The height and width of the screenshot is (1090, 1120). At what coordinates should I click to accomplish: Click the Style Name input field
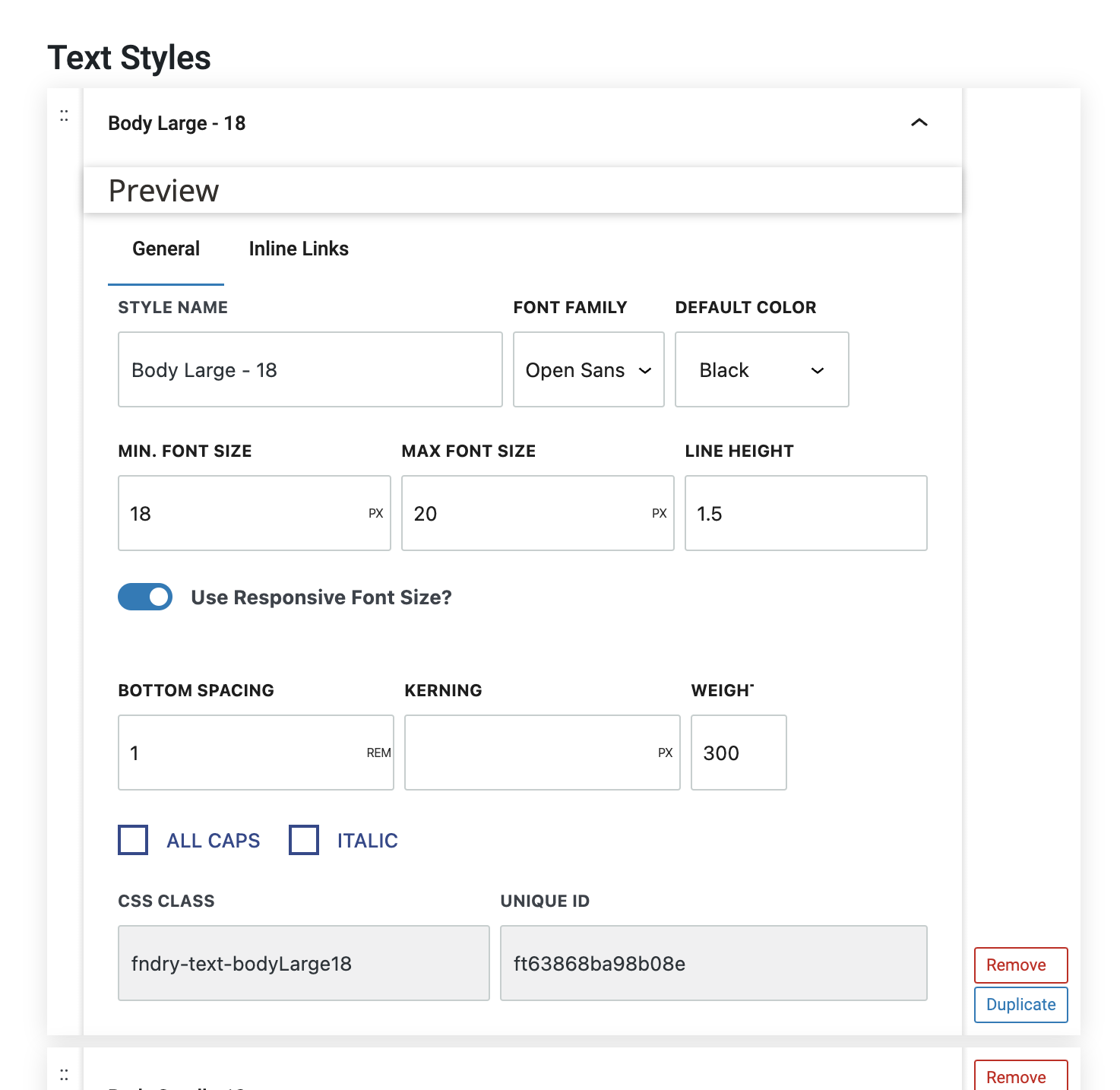pyautogui.click(x=310, y=369)
